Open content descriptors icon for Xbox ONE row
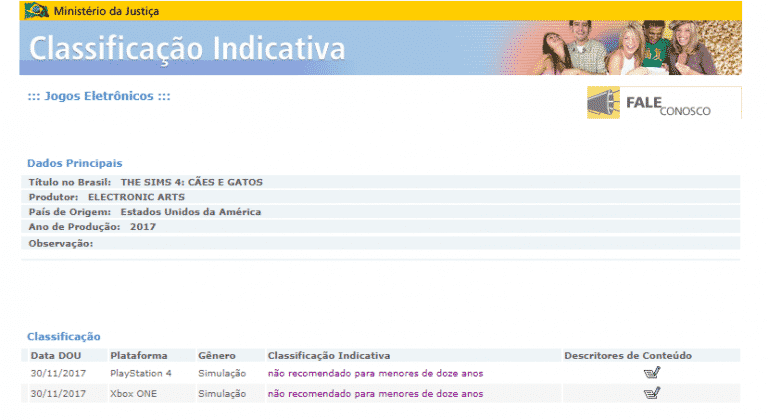The height and width of the screenshot is (420, 768). click(x=653, y=394)
